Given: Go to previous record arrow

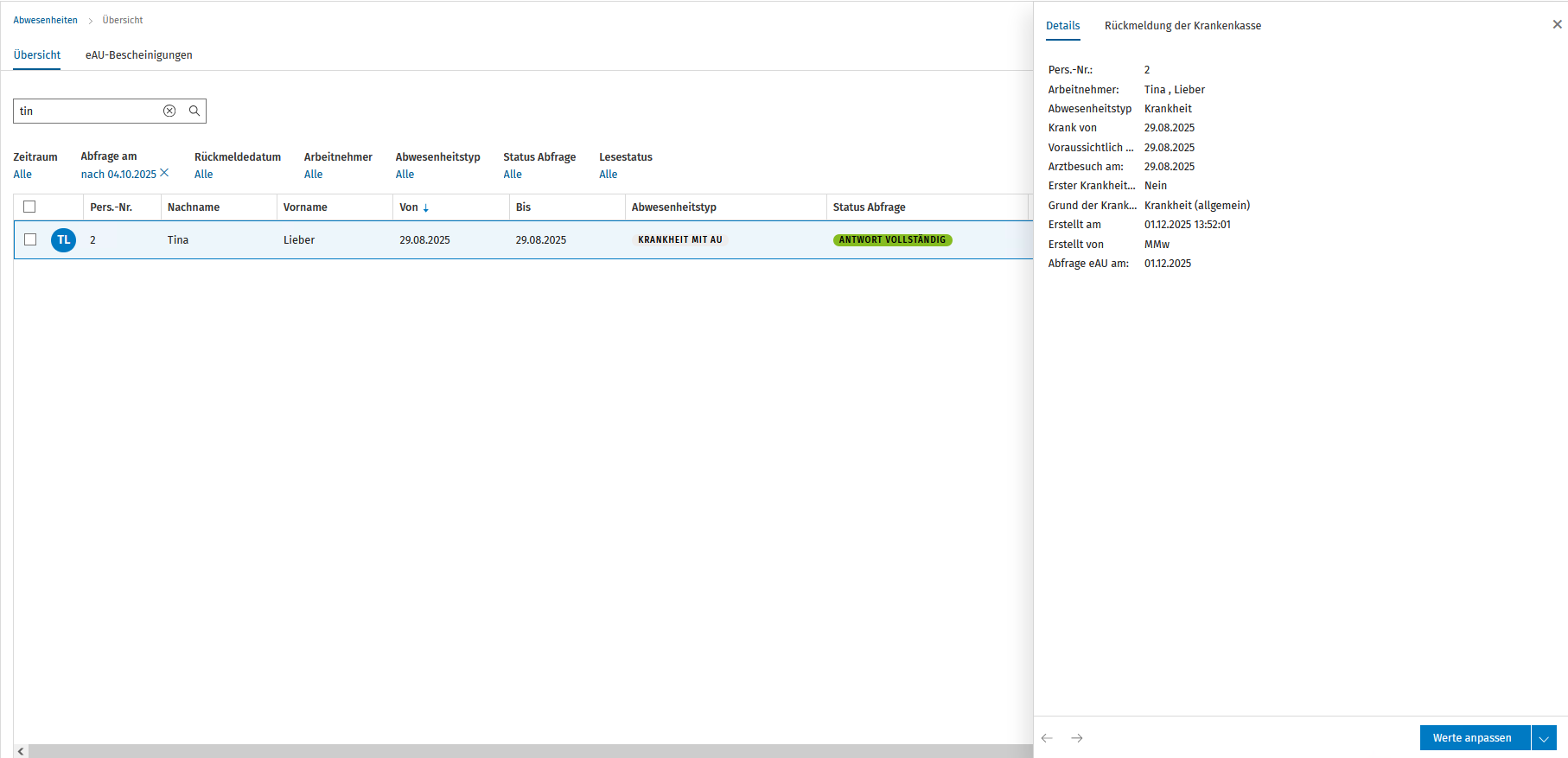Looking at the screenshot, I should click(x=1047, y=738).
